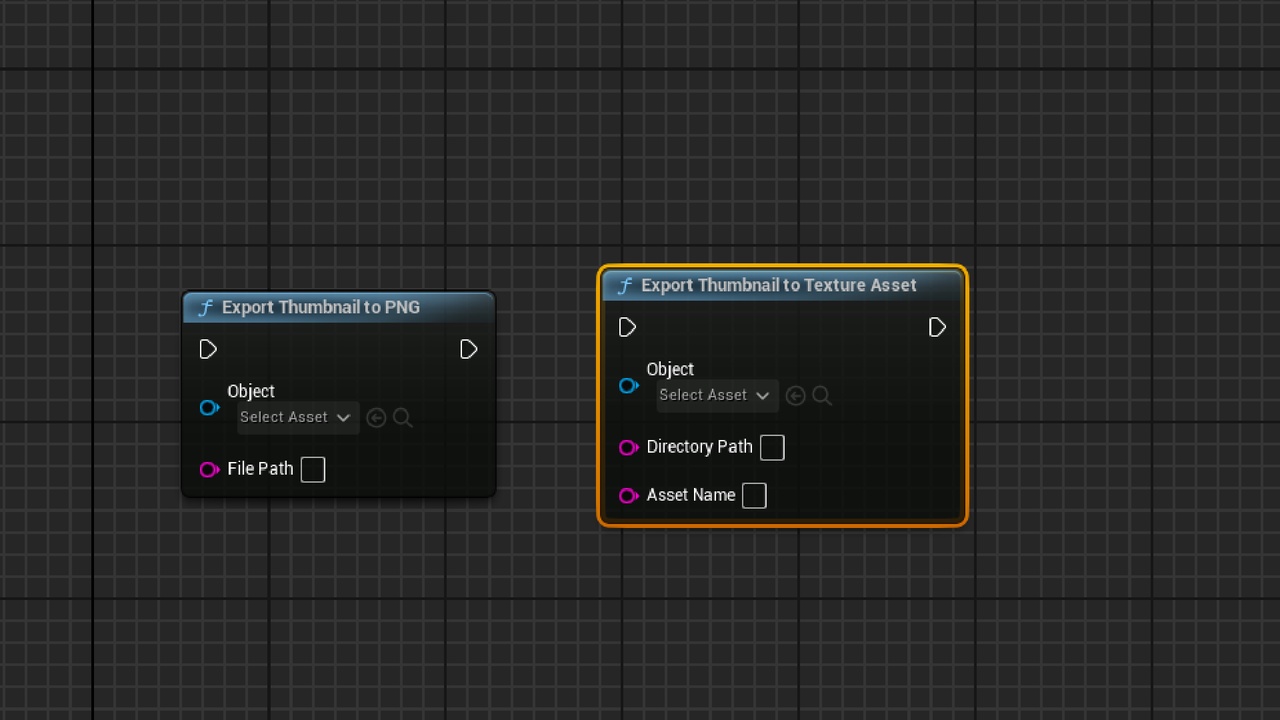
Task: Click the File Path string pin
Action: click(x=209, y=469)
